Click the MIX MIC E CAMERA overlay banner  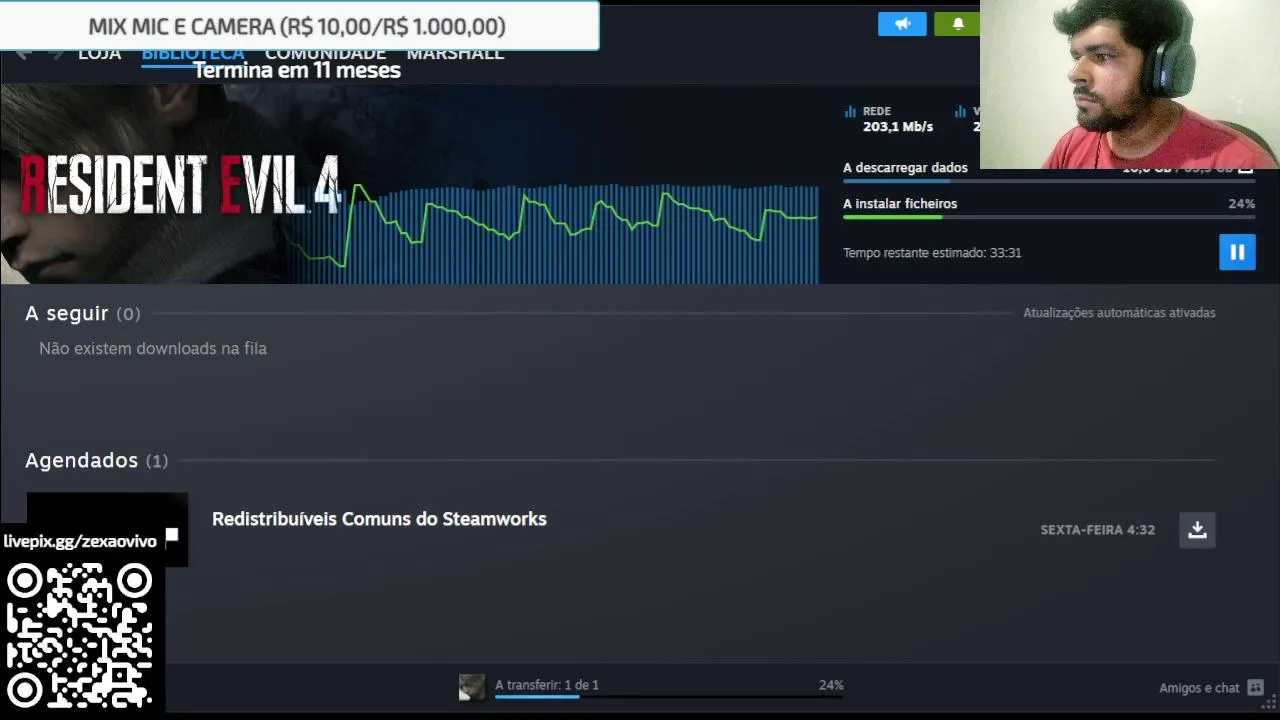click(298, 26)
